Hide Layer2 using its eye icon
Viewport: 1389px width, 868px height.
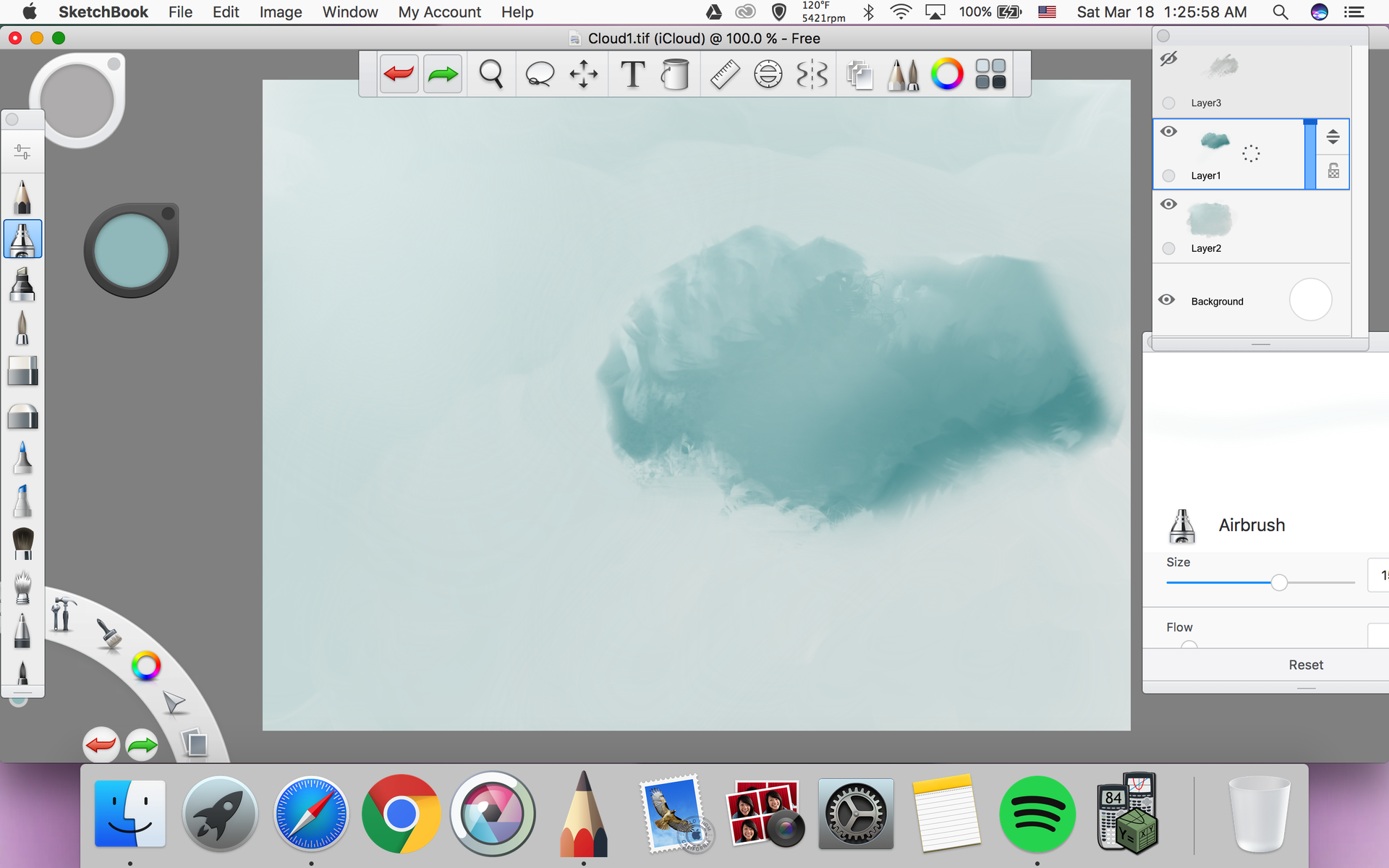[x=1168, y=204]
